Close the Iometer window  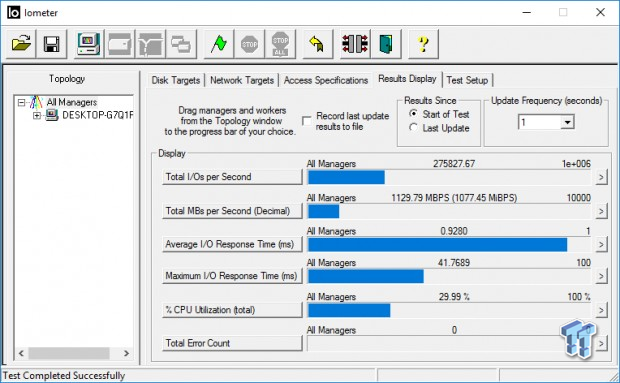click(x=600, y=12)
